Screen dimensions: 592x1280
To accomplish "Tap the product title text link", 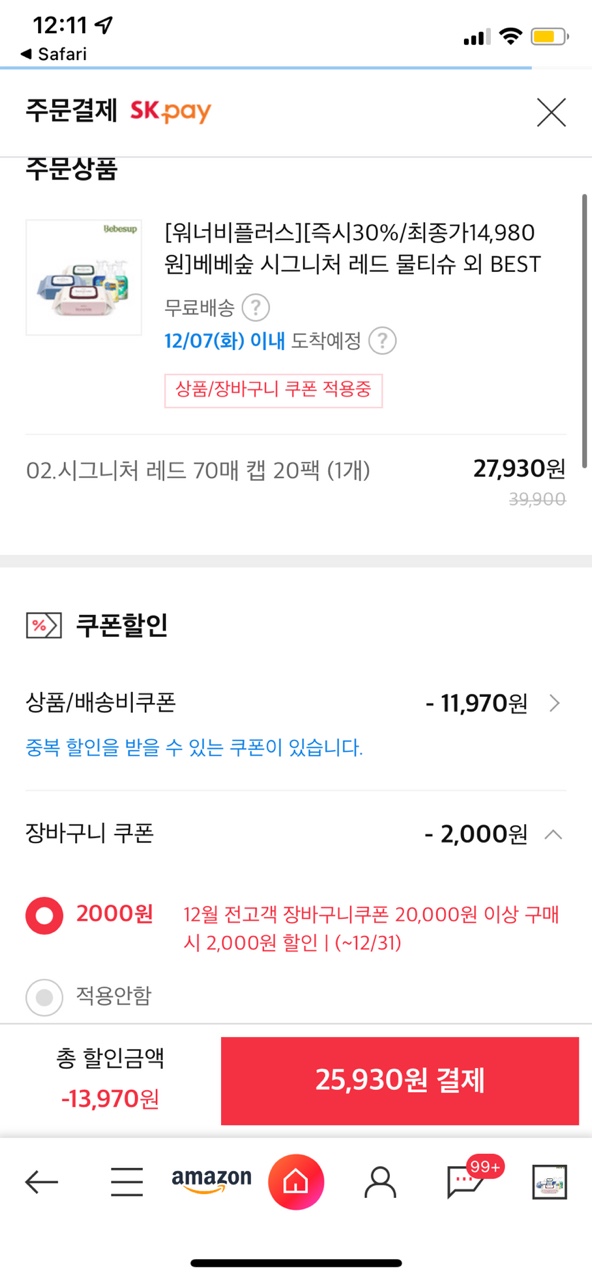I will (352, 248).
